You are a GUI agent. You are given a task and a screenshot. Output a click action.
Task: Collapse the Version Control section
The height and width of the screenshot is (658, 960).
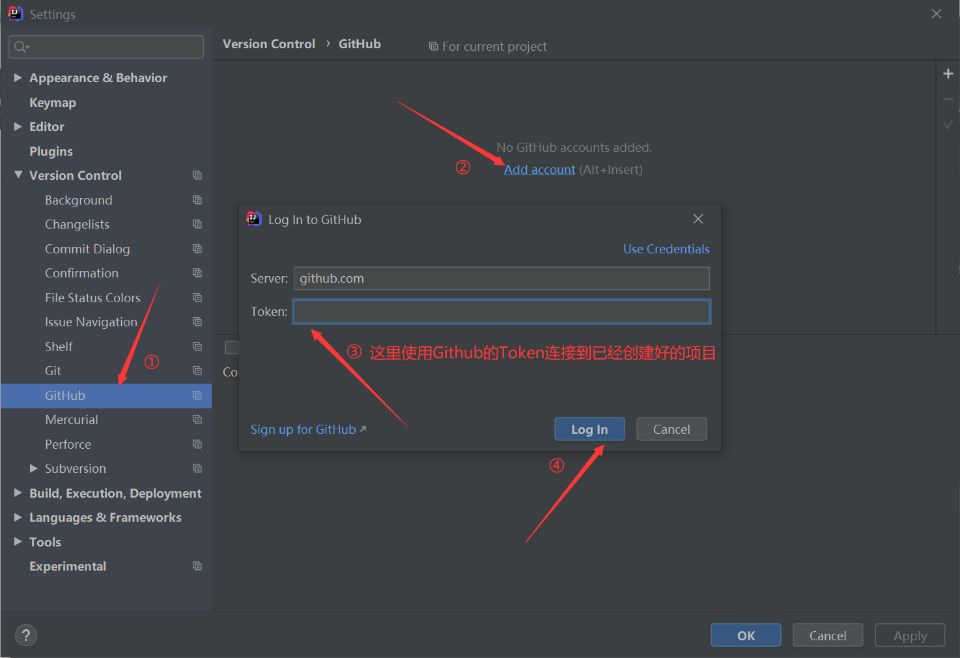click(18, 175)
